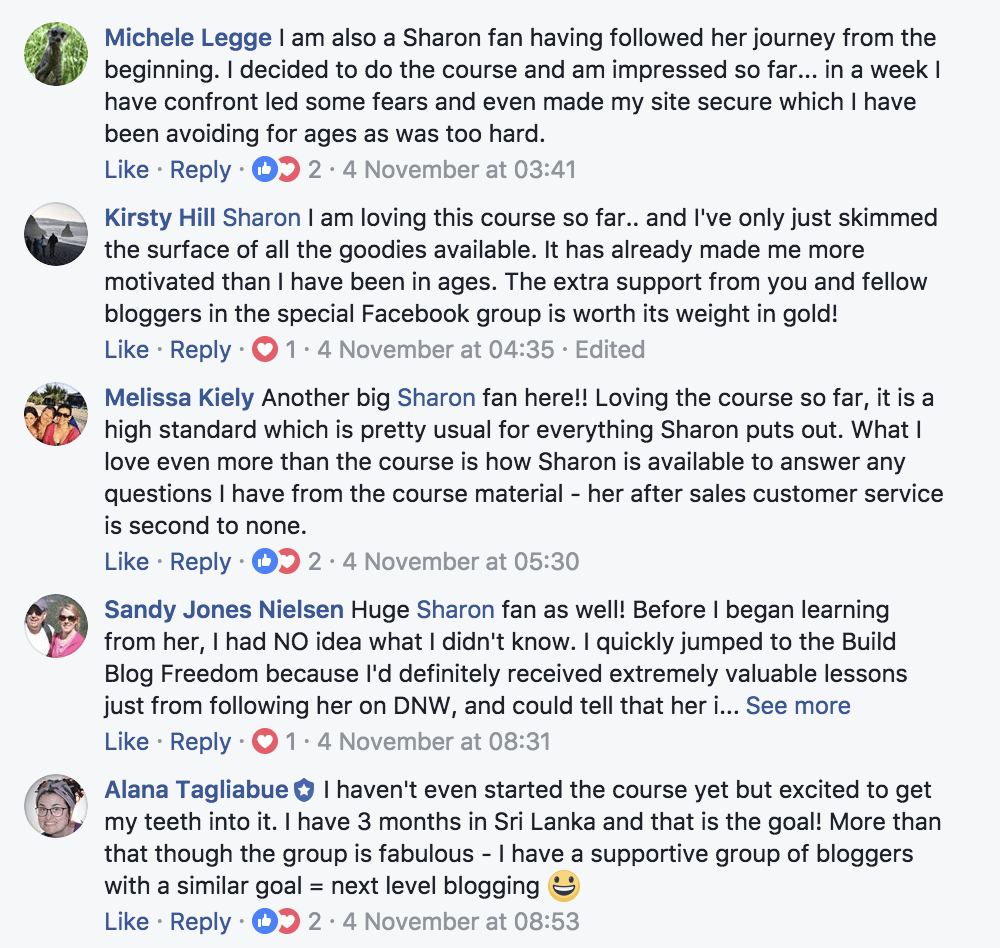Open Melissa Kiely's profile name link
1000x948 pixels.
[x=179, y=398]
